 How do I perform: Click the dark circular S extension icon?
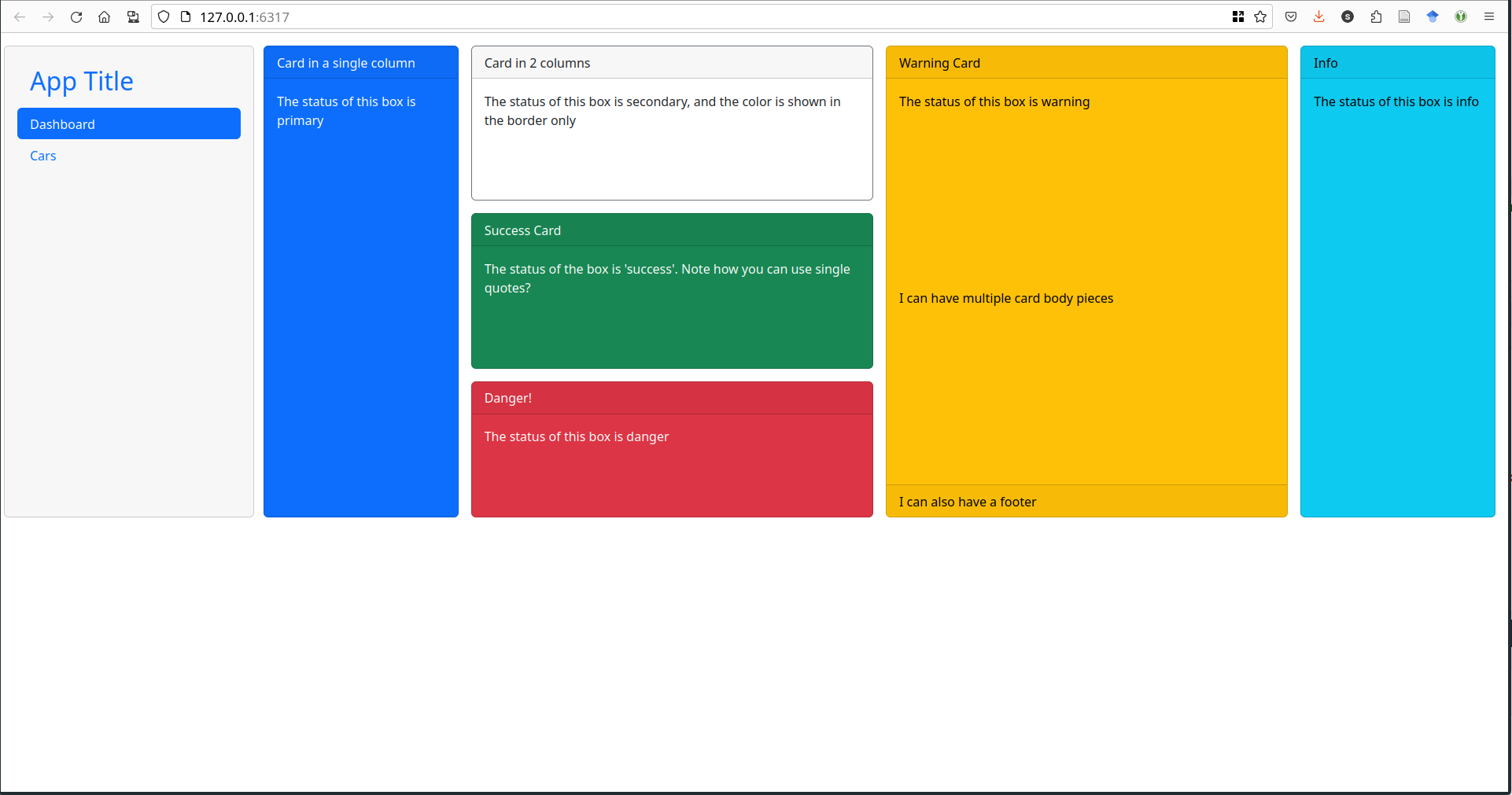[x=1348, y=17]
